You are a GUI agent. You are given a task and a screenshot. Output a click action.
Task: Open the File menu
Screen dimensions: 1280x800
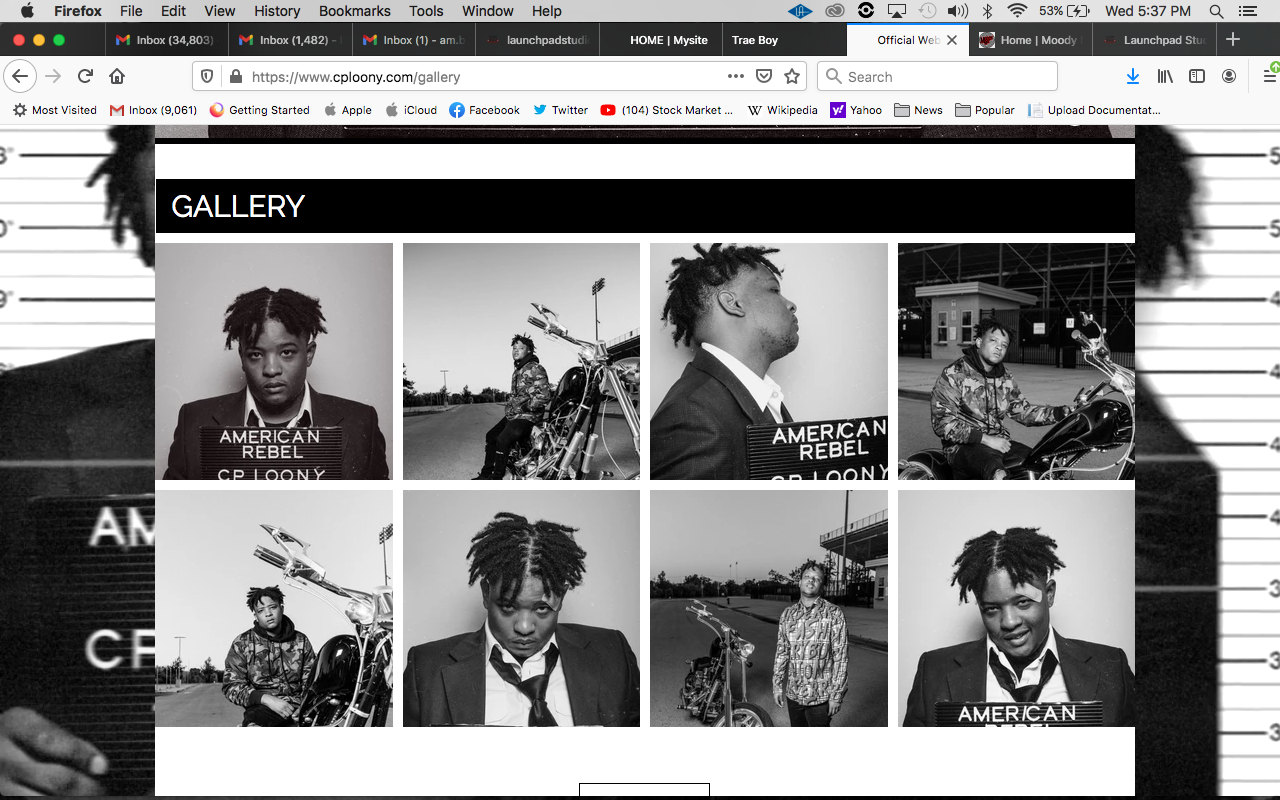click(131, 11)
